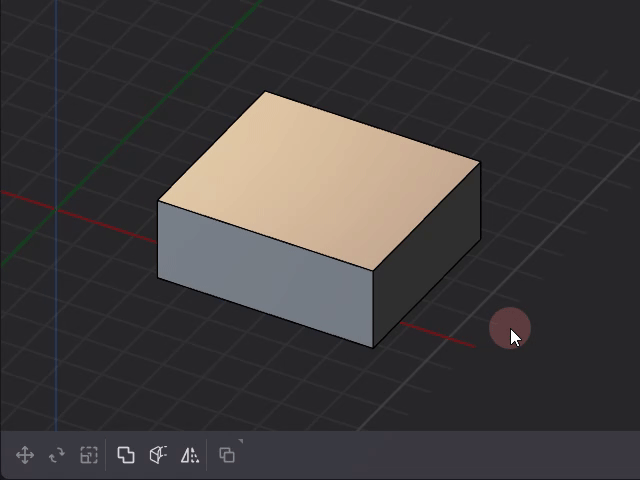Choose the Extrude face tool

[158, 455]
